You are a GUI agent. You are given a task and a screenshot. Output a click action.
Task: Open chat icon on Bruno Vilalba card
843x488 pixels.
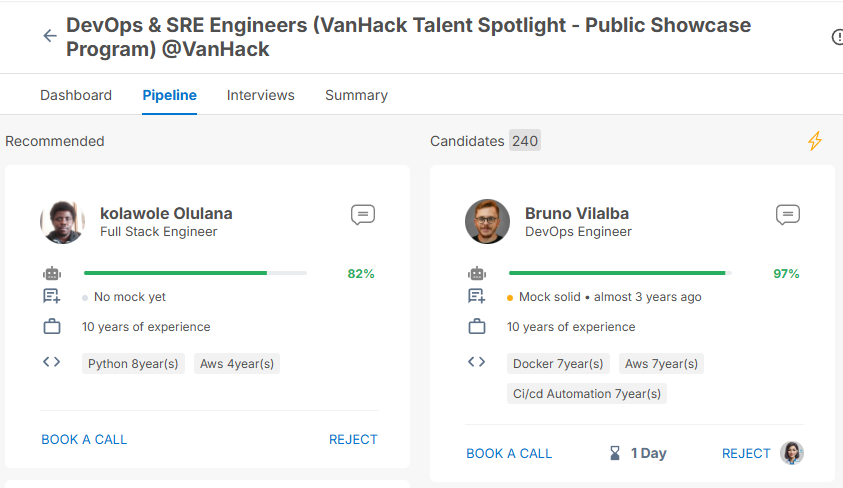pos(788,215)
